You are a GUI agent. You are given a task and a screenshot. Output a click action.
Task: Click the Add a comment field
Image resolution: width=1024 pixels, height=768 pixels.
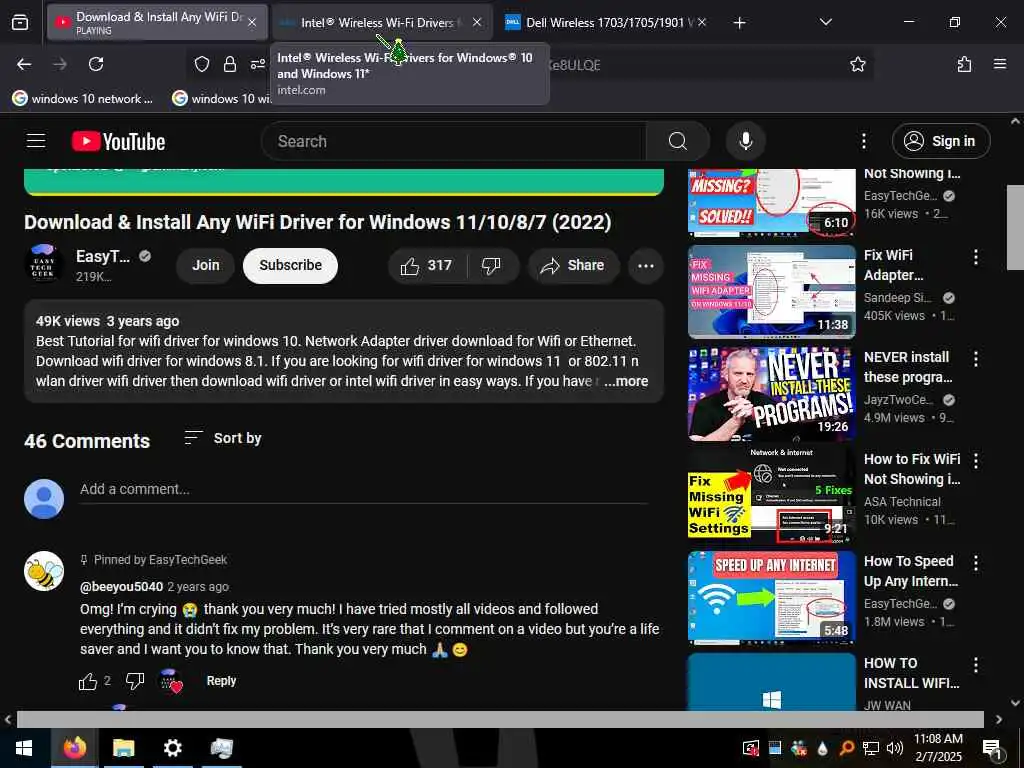coord(363,490)
